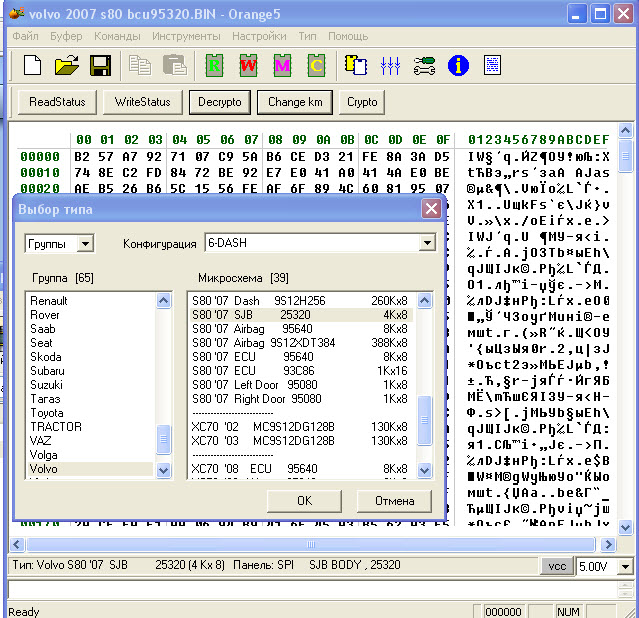Save the file with the floppy disk icon
Viewport: 639px width, 618px height.
(100, 66)
